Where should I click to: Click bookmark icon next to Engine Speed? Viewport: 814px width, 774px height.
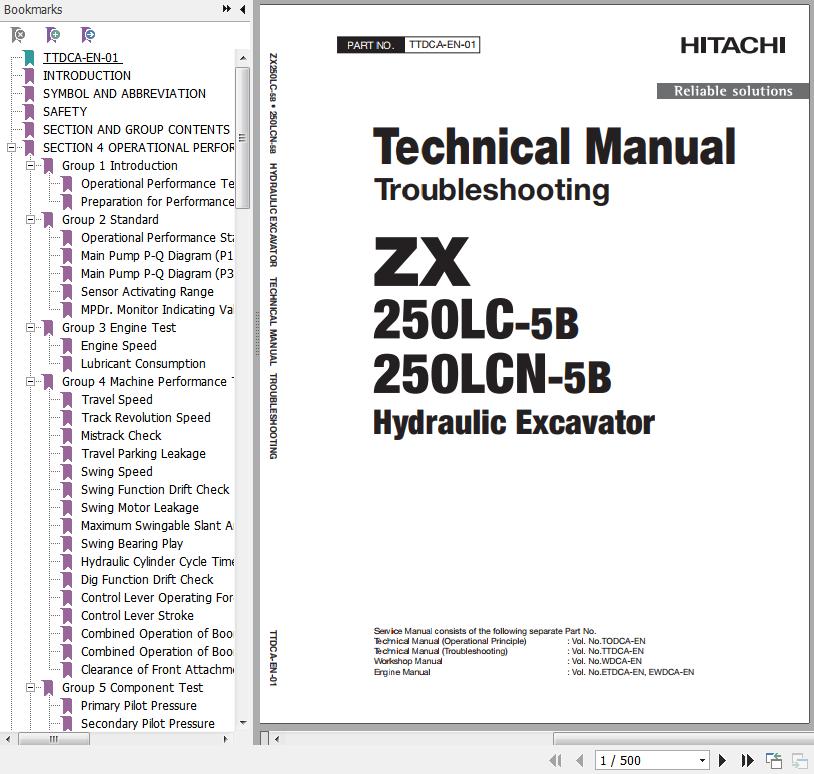click(67, 346)
